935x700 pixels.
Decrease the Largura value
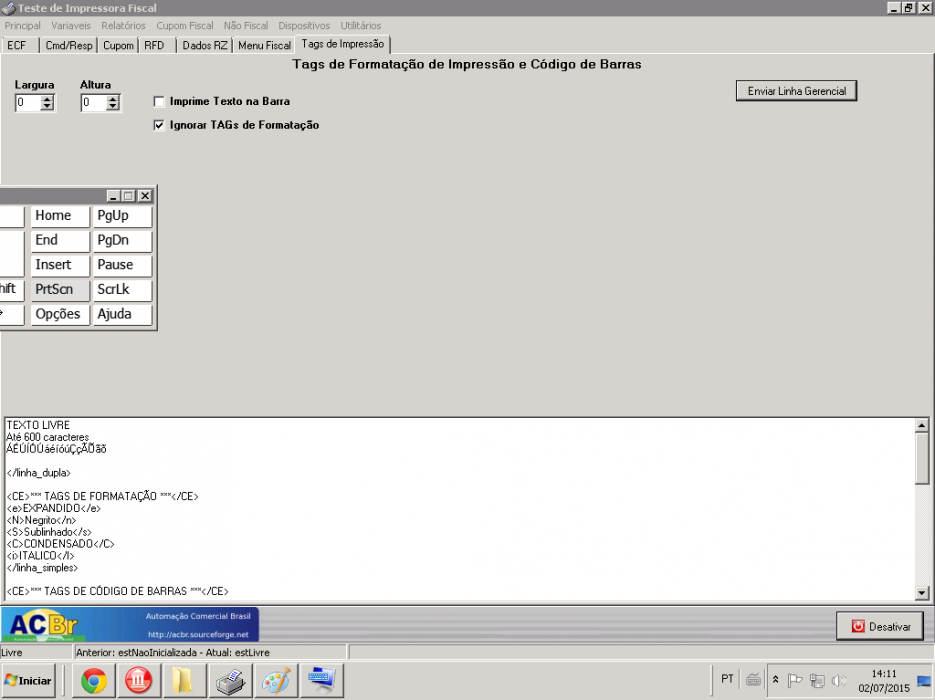47,107
